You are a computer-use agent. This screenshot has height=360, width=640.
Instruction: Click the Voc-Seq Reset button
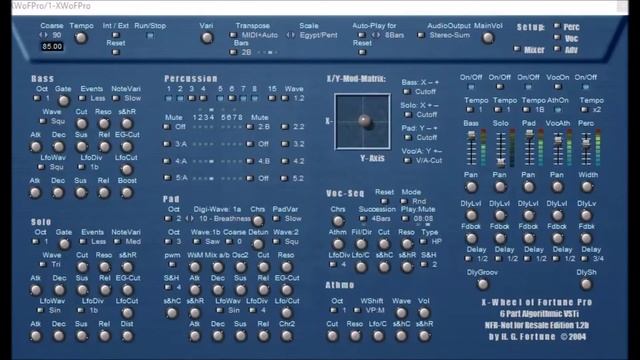pyautogui.click(x=384, y=201)
